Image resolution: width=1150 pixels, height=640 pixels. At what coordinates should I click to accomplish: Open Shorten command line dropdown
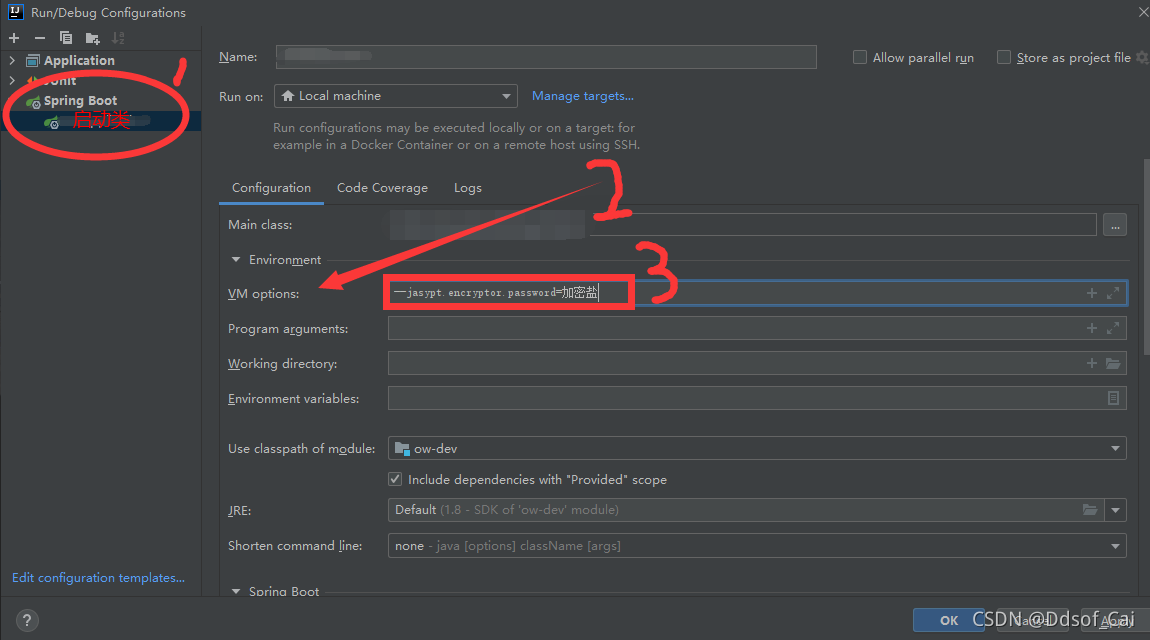757,545
